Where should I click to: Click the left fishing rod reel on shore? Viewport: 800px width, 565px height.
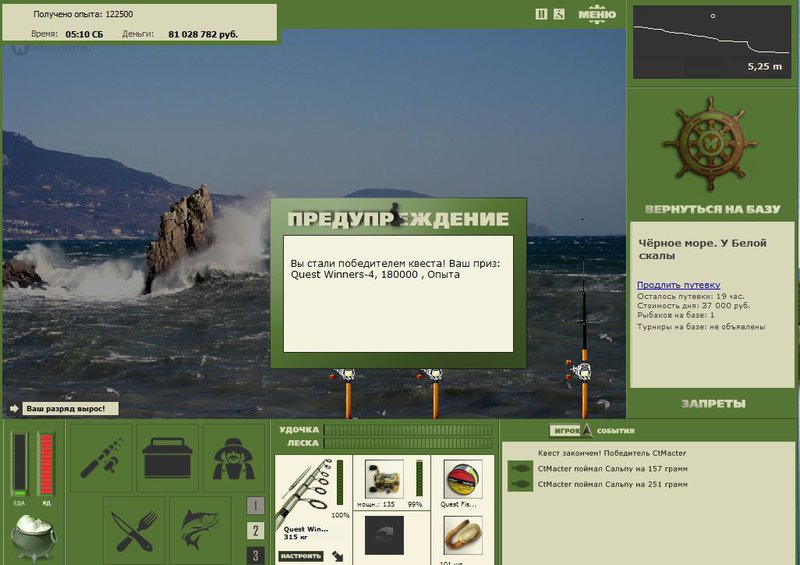(x=345, y=375)
